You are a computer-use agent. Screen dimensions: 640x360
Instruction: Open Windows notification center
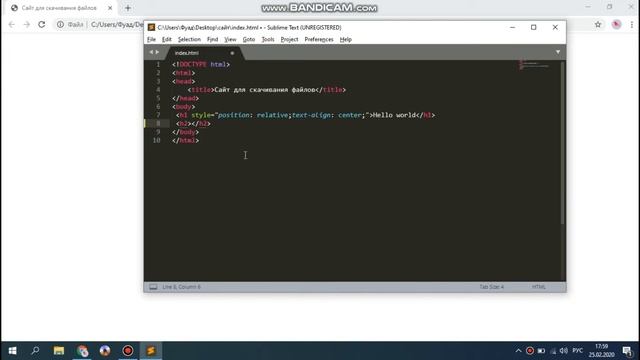tap(627, 351)
